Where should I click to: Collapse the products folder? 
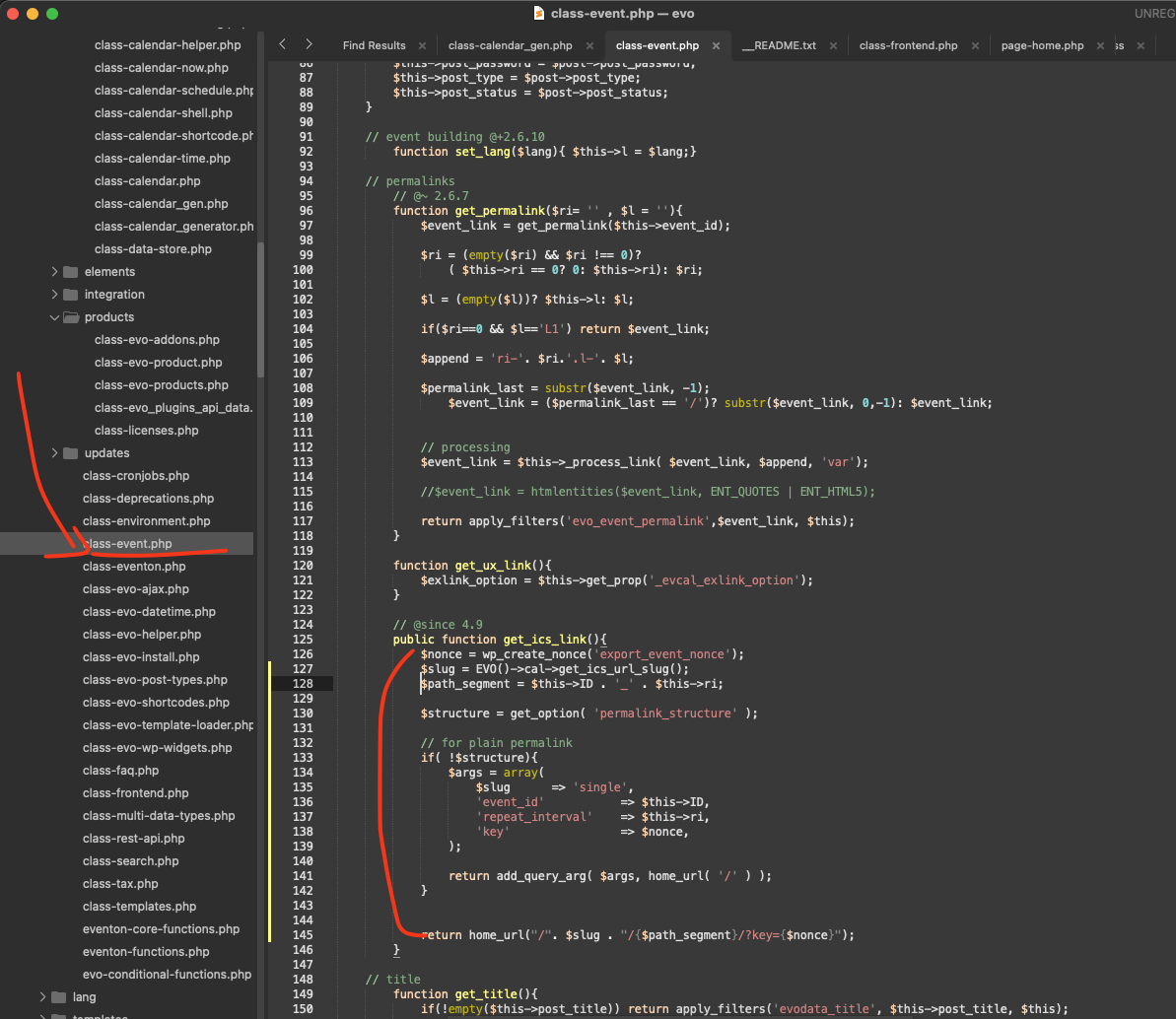click(54, 317)
